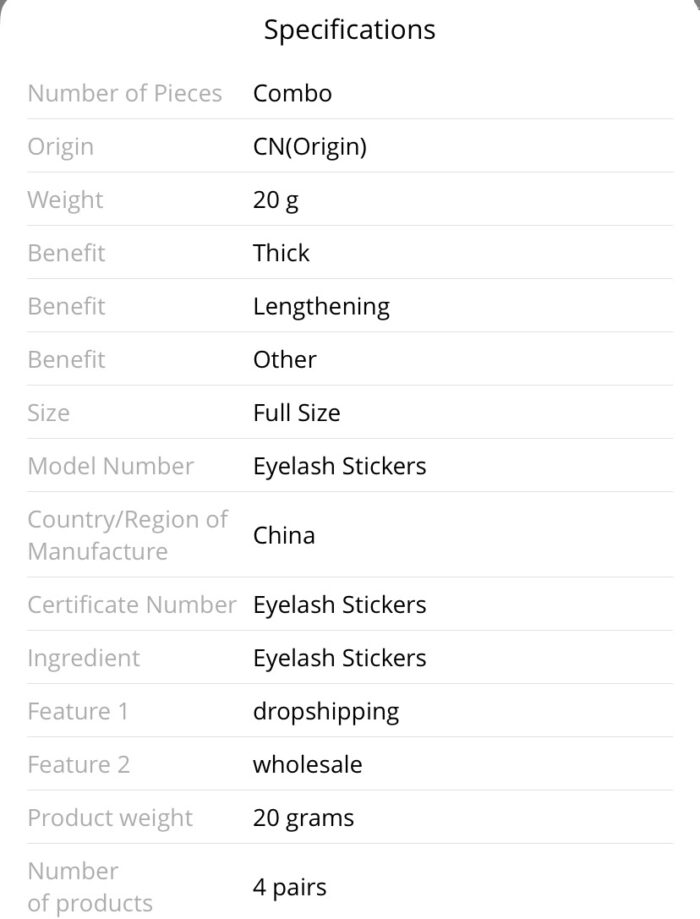Select the Number of products label
The image size is (700, 919).
tap(90, 887)
